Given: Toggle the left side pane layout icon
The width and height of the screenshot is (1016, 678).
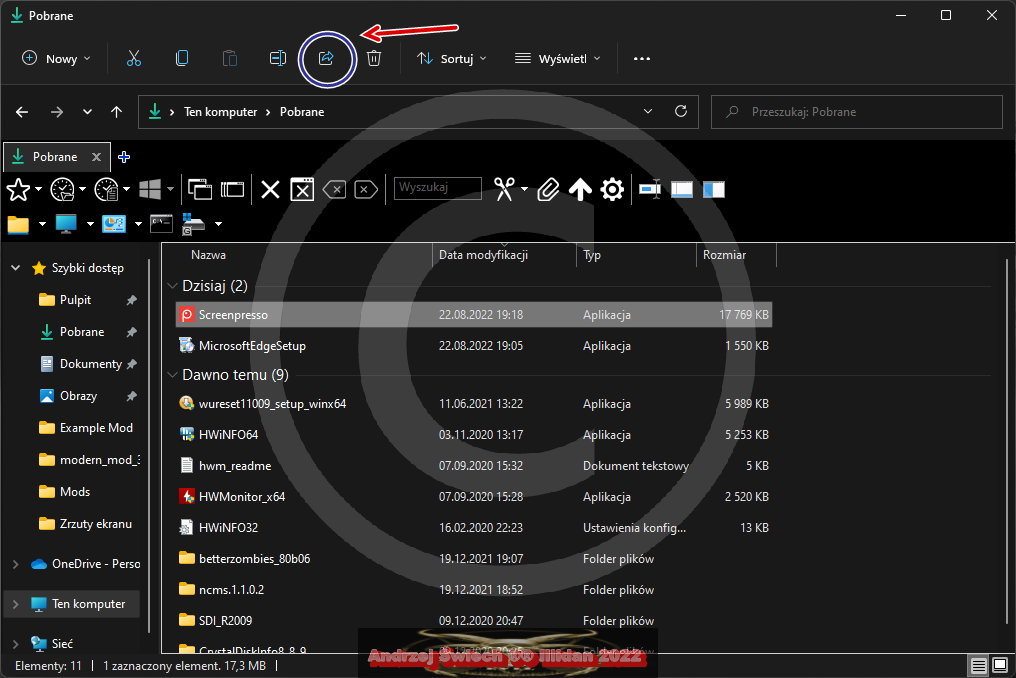Looking at the screenshot, I should click(x=713, y=189).
